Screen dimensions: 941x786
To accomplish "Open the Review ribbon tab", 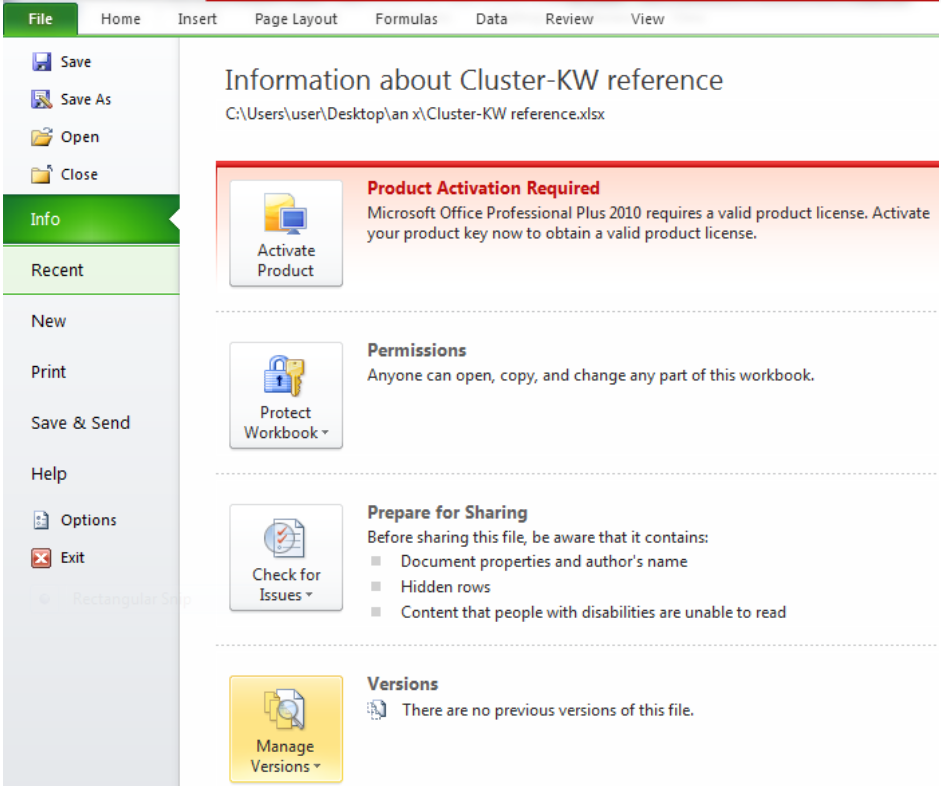I will (569, 19).
